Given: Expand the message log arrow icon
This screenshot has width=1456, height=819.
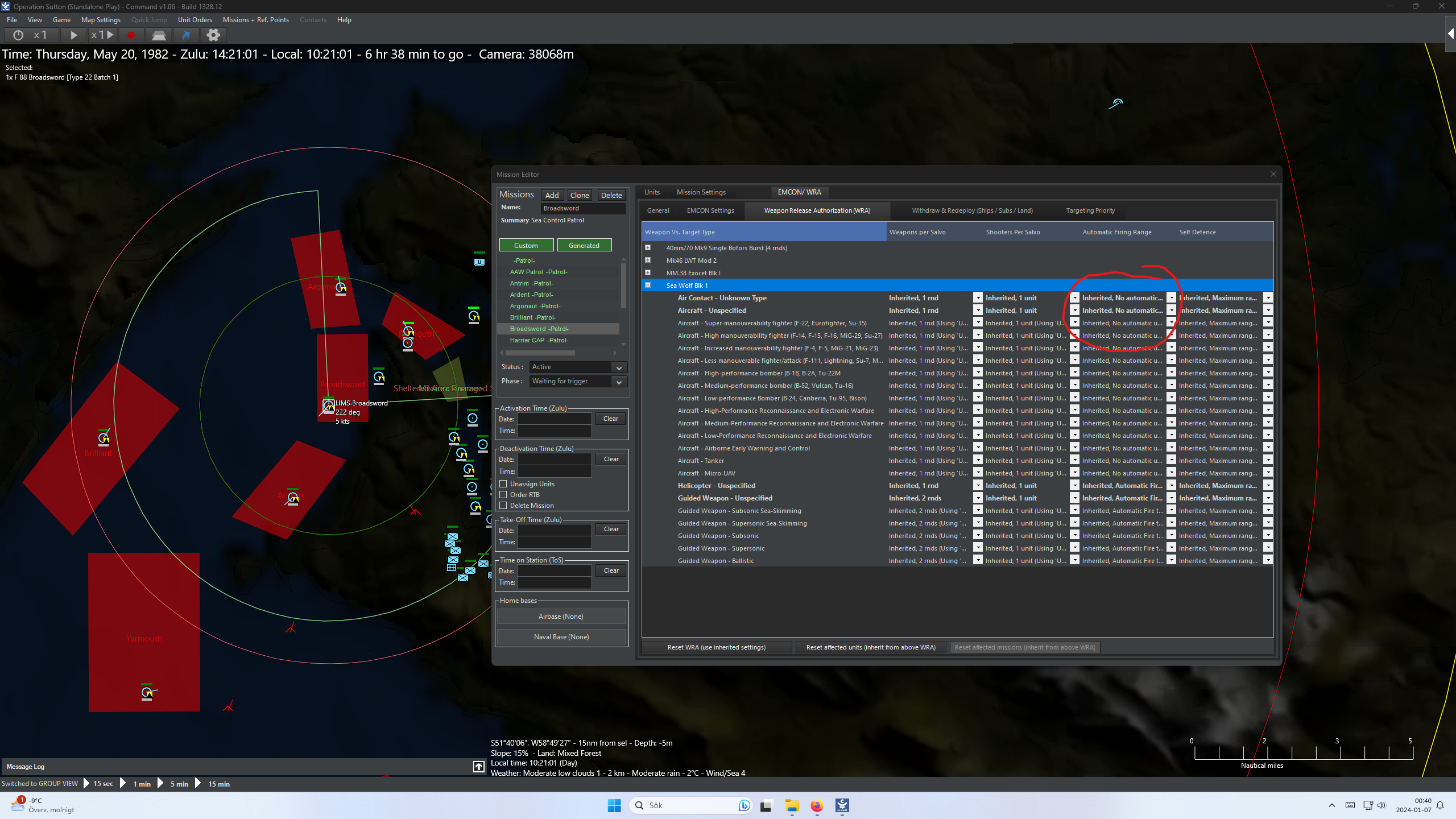Looking at the screenshot, I should 479,767.
